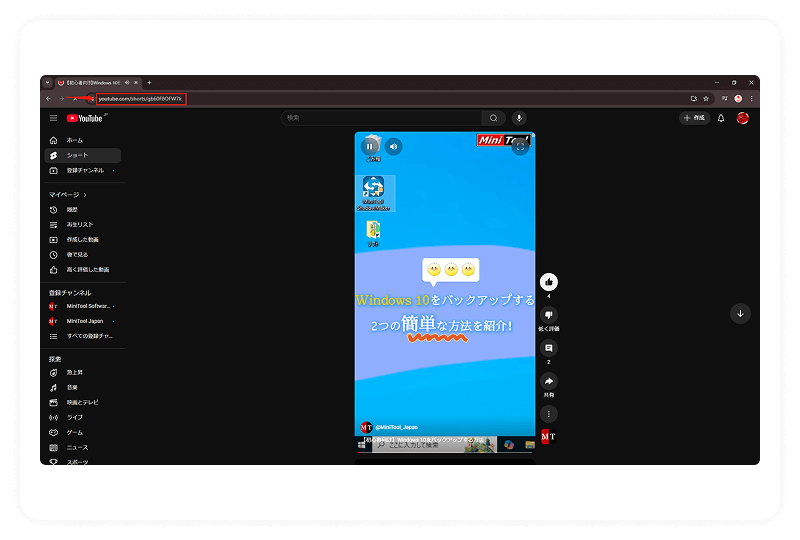
Task: Open ライブ live category
Action: [83, 418]
